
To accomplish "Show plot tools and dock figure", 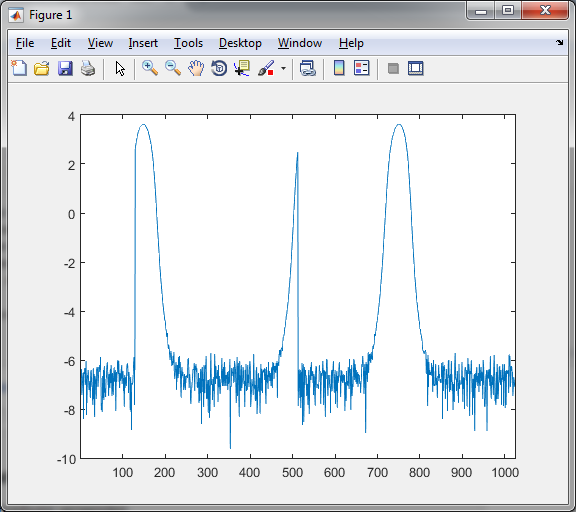I will (416, 68).
